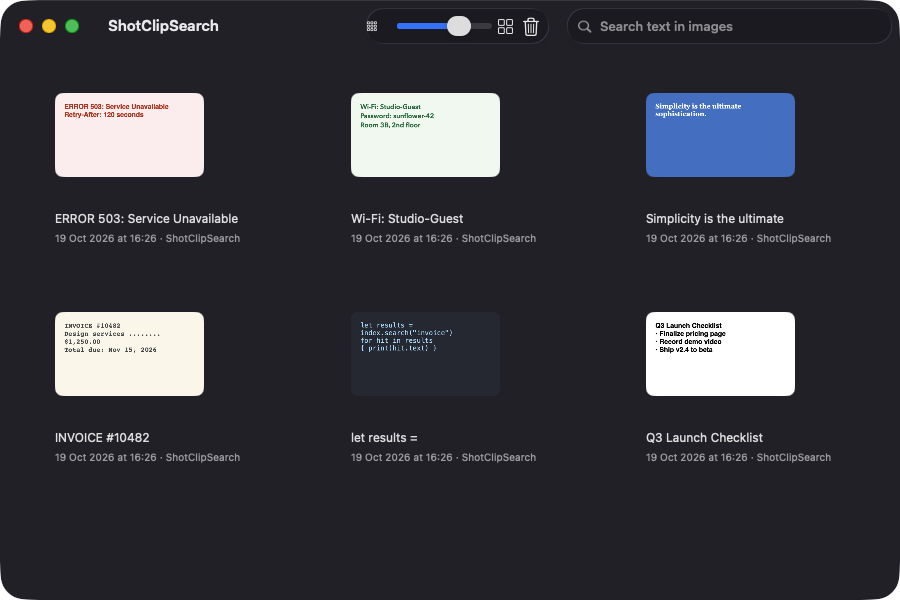Viewport: 900px width, 600px height.
Task: Open the ERROR 503 screenshot thumbnail
Action: pyautogui.click(x=129, y=135)
